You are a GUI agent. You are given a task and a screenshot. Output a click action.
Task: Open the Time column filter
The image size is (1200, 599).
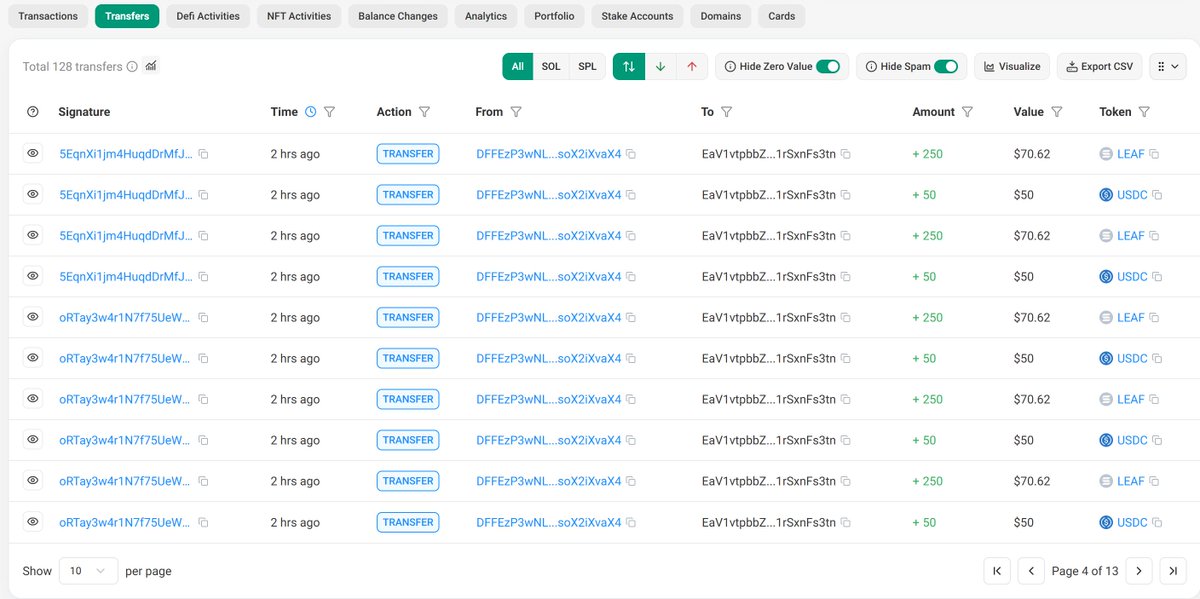coord(329,112)
